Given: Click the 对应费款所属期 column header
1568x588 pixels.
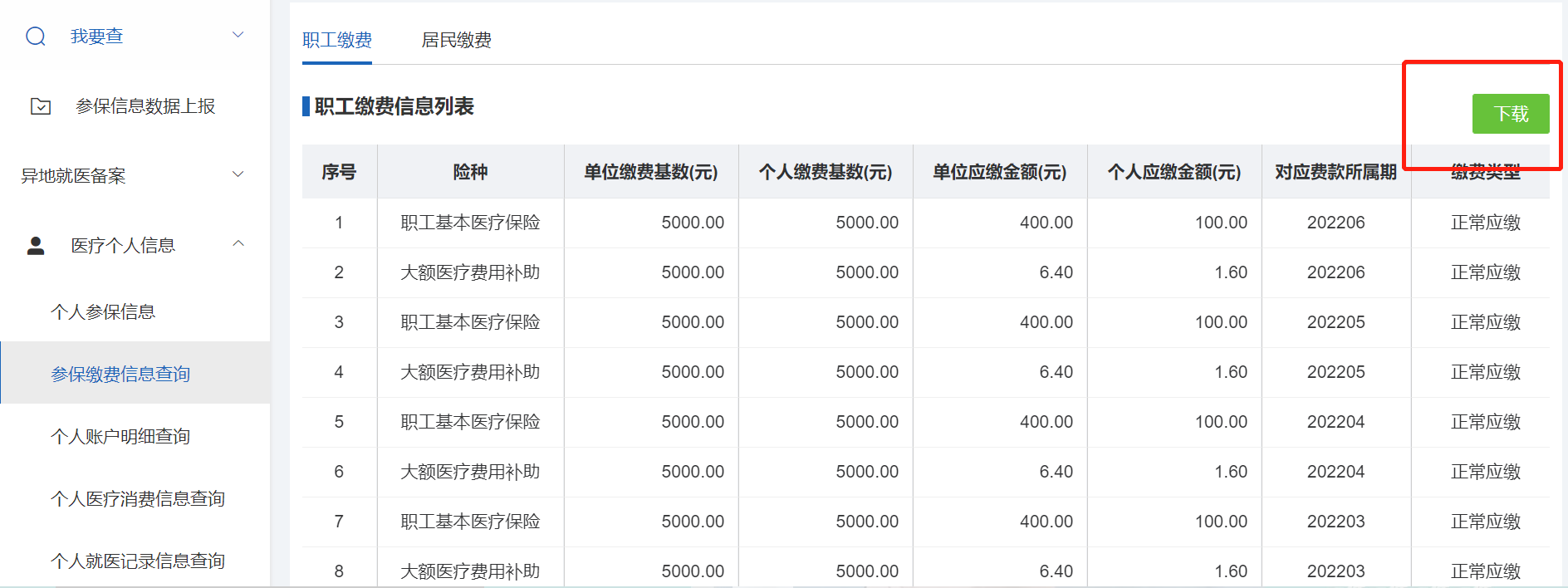Looking at the screenshot, I should [x=1335, y=172].
